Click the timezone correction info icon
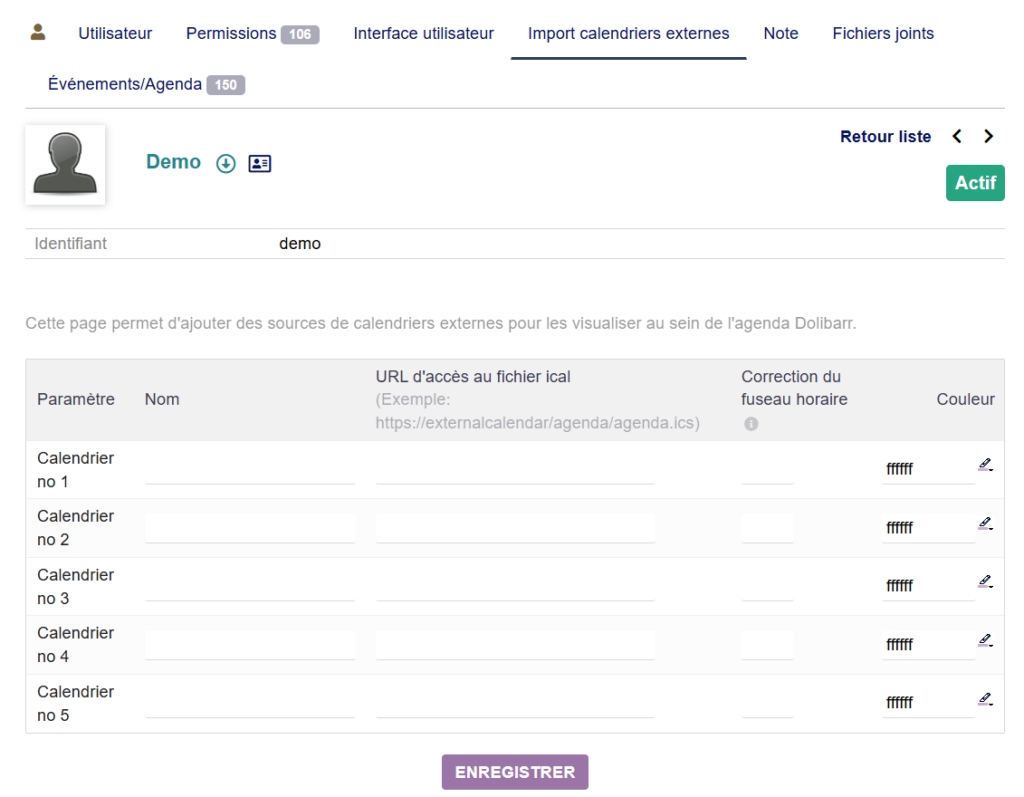This screenshot has height=797, width=1024. click(751, 424)
